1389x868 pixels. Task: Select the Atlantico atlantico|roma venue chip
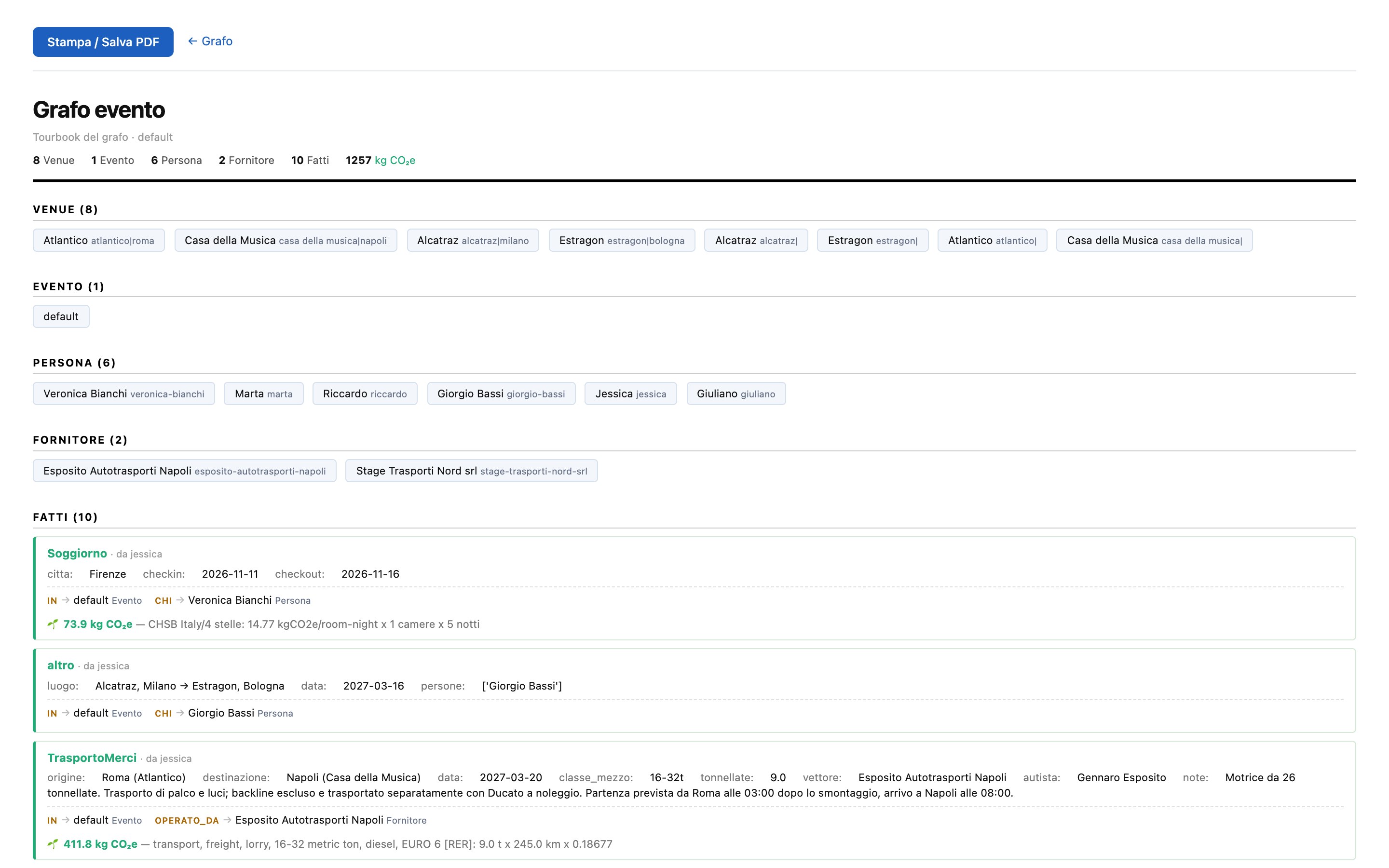pyautogui.click(x=99, y=241)
